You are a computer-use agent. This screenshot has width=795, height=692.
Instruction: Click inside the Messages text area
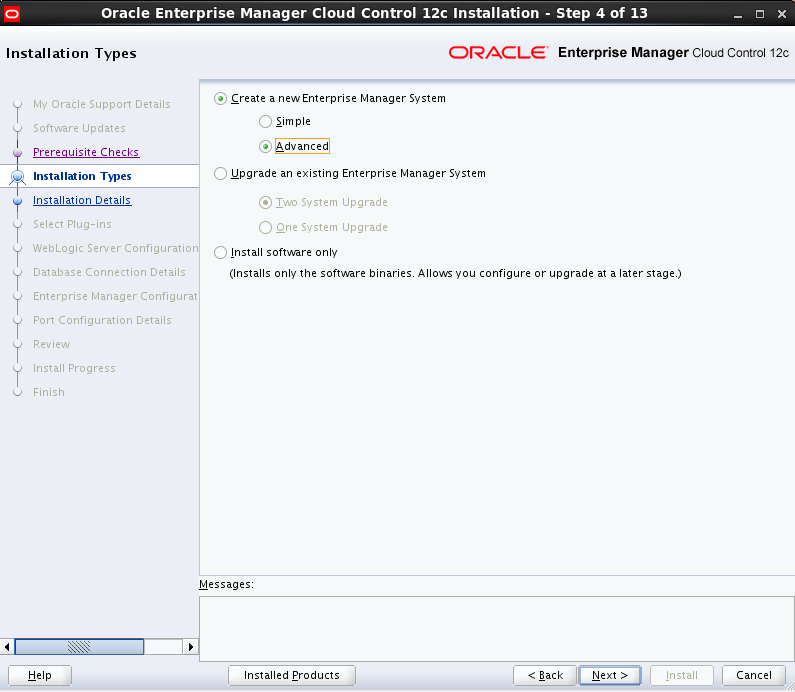tap(497, 629)
